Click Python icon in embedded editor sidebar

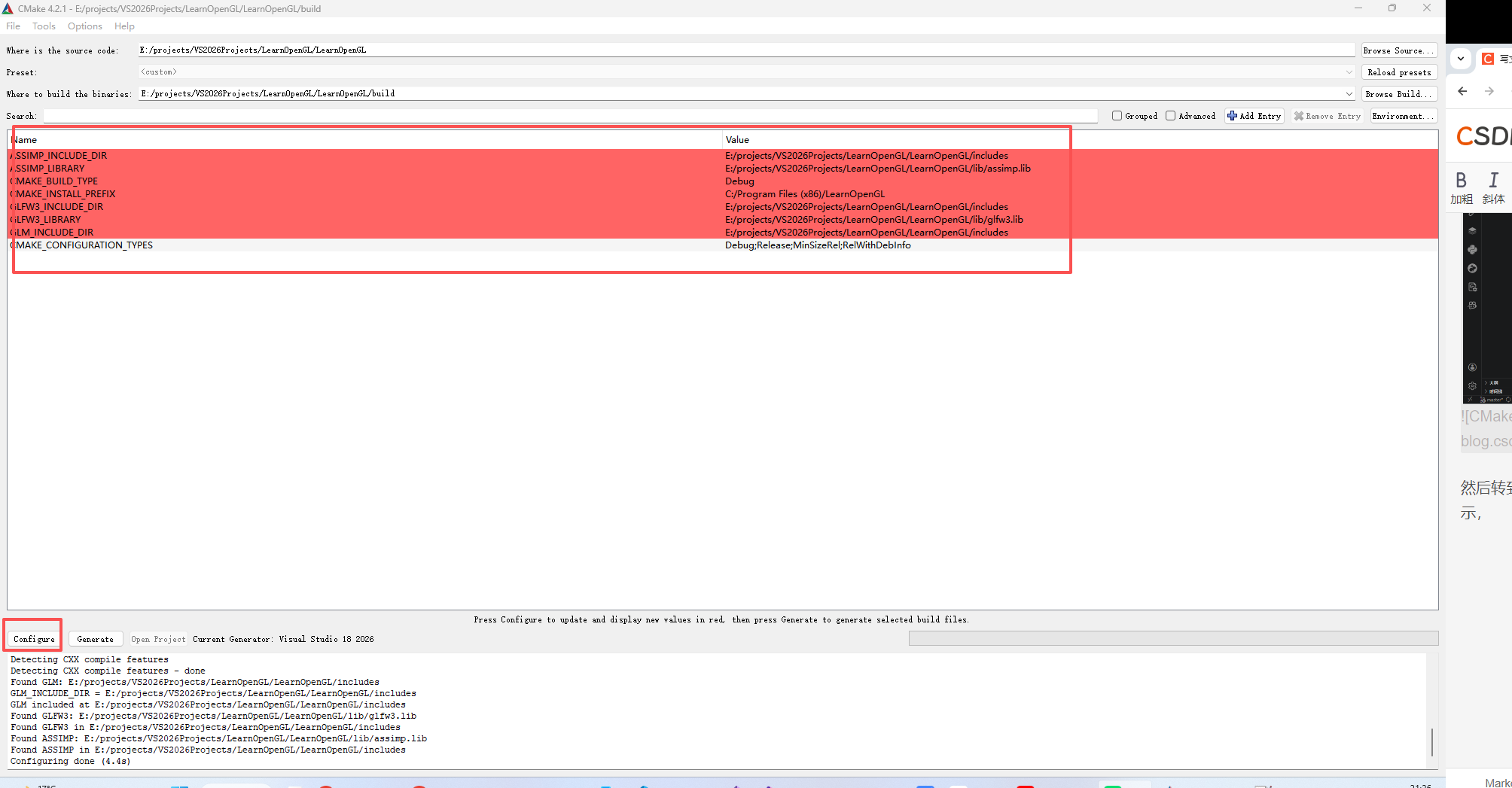point(1472,249)
